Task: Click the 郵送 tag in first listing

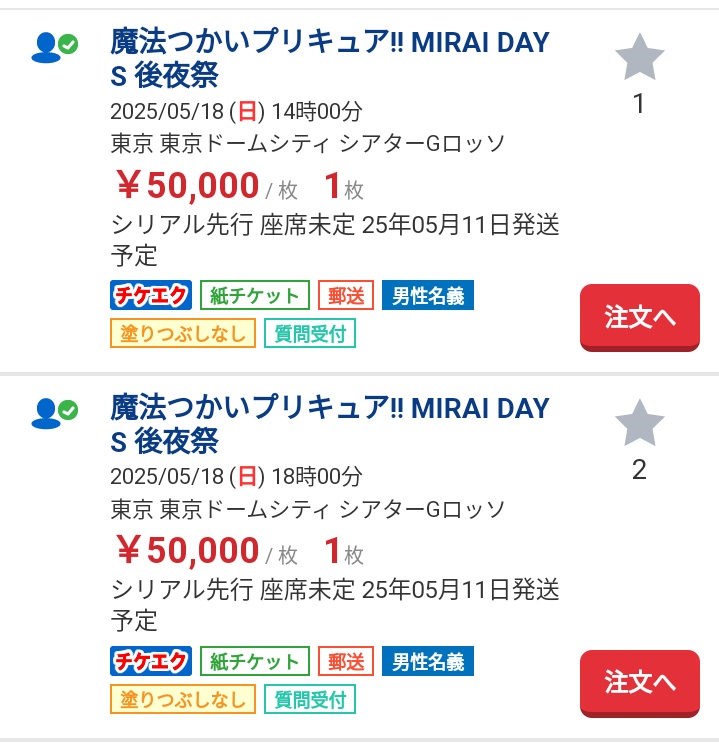Action: coord(346,295)
